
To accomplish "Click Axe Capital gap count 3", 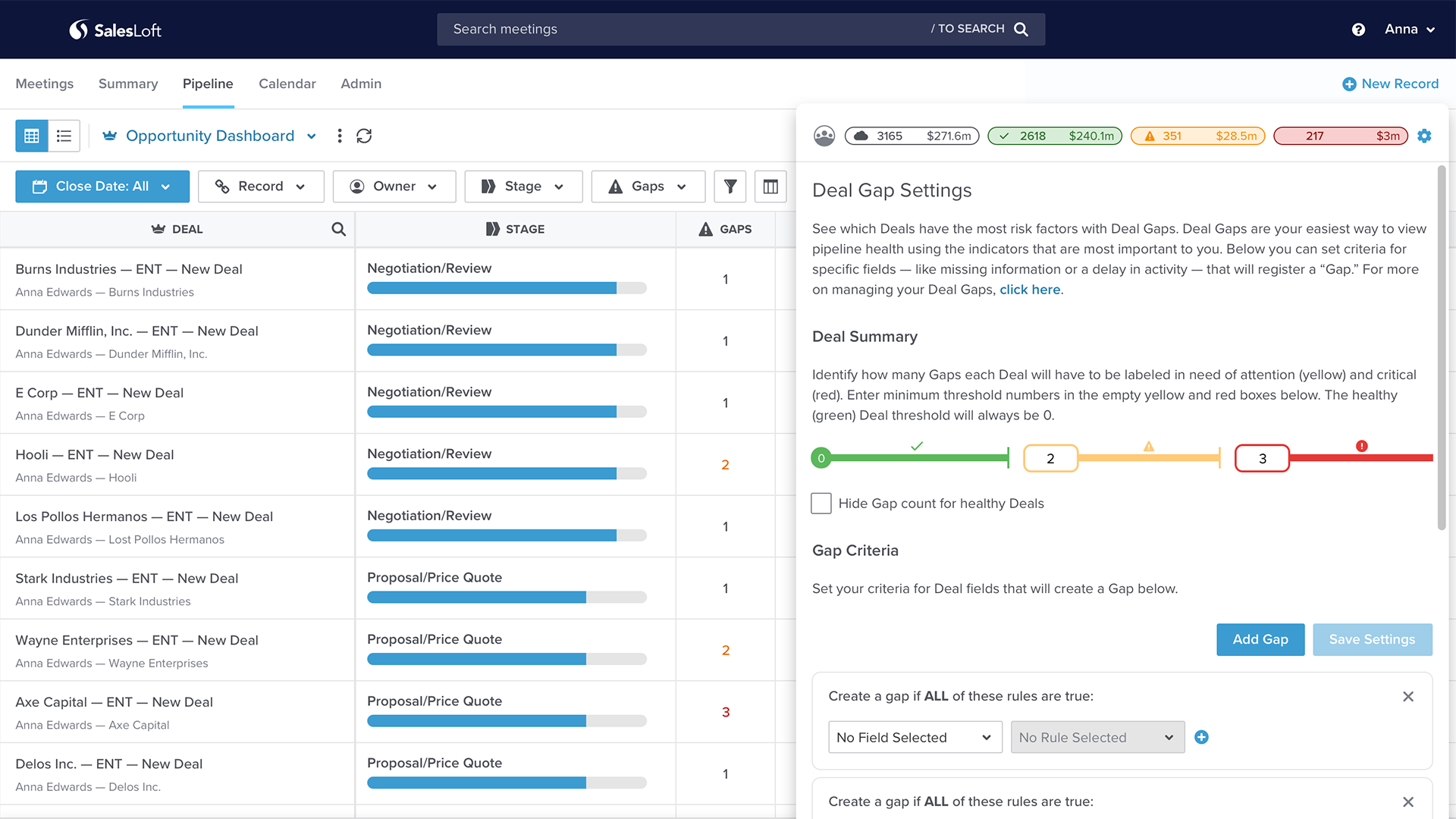I will pyautogui.click(x=726, y=712).
